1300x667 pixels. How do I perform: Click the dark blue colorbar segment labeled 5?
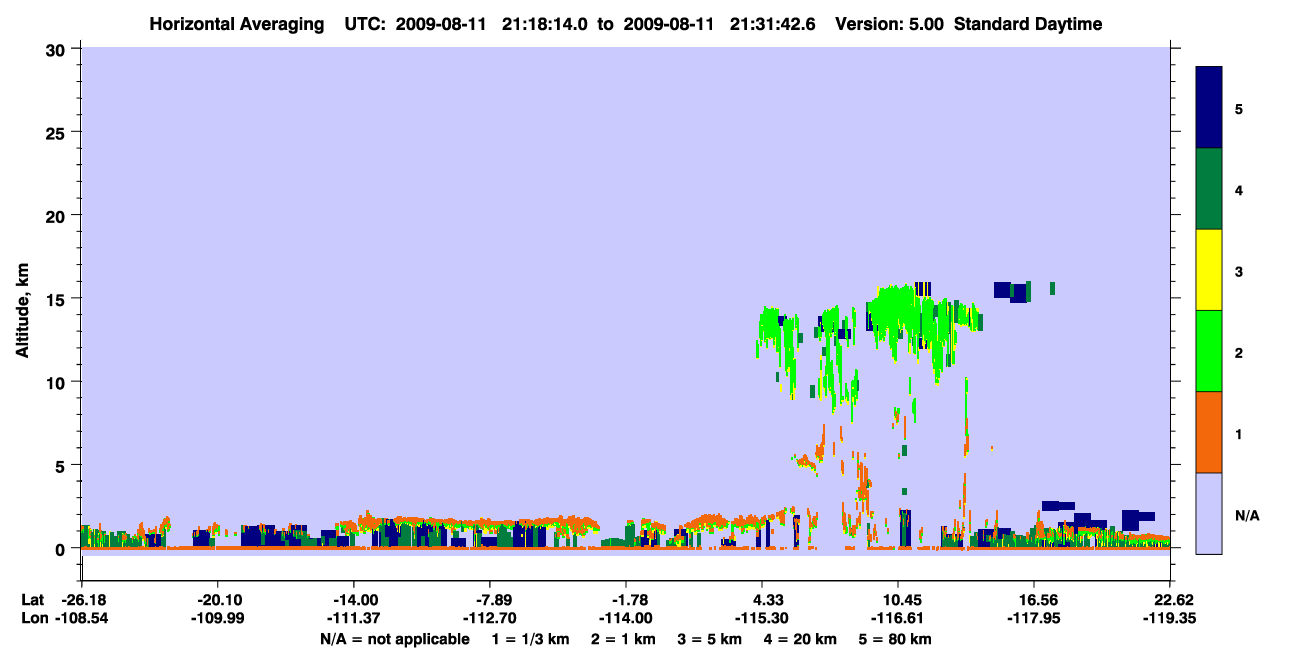point(1209,108)
